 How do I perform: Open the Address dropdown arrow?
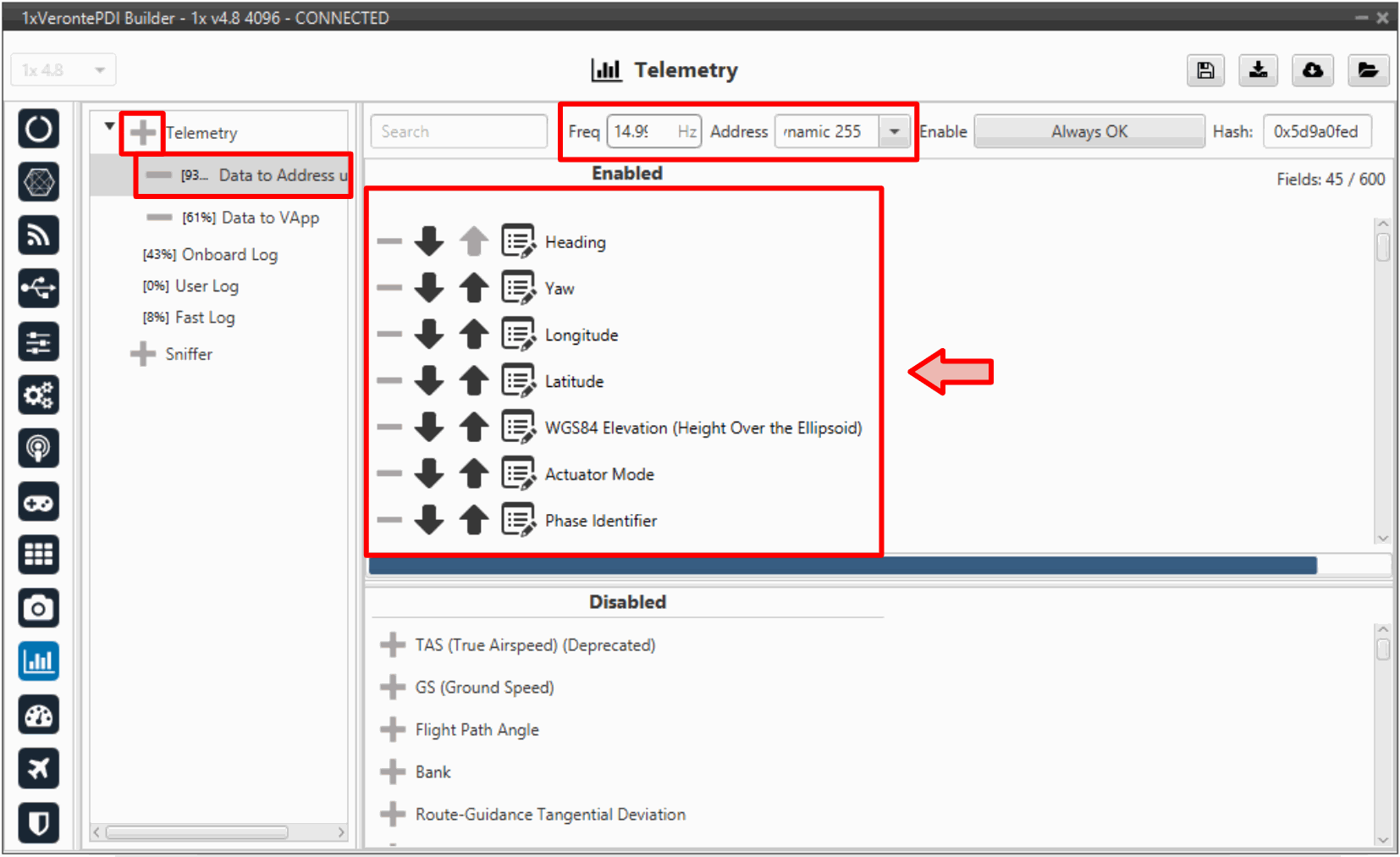(894, 131)
